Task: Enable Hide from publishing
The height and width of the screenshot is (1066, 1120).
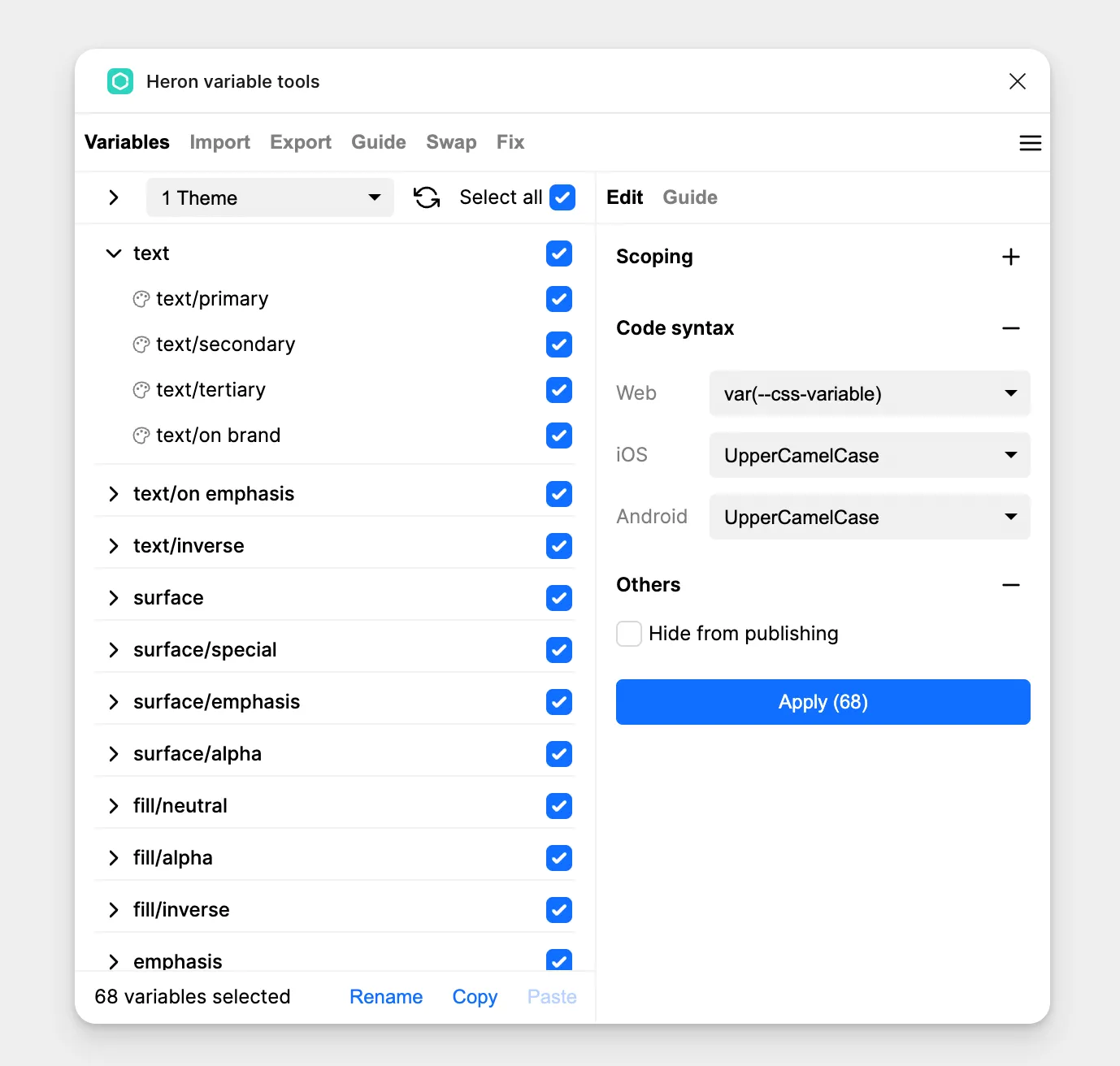Action: 629,634
